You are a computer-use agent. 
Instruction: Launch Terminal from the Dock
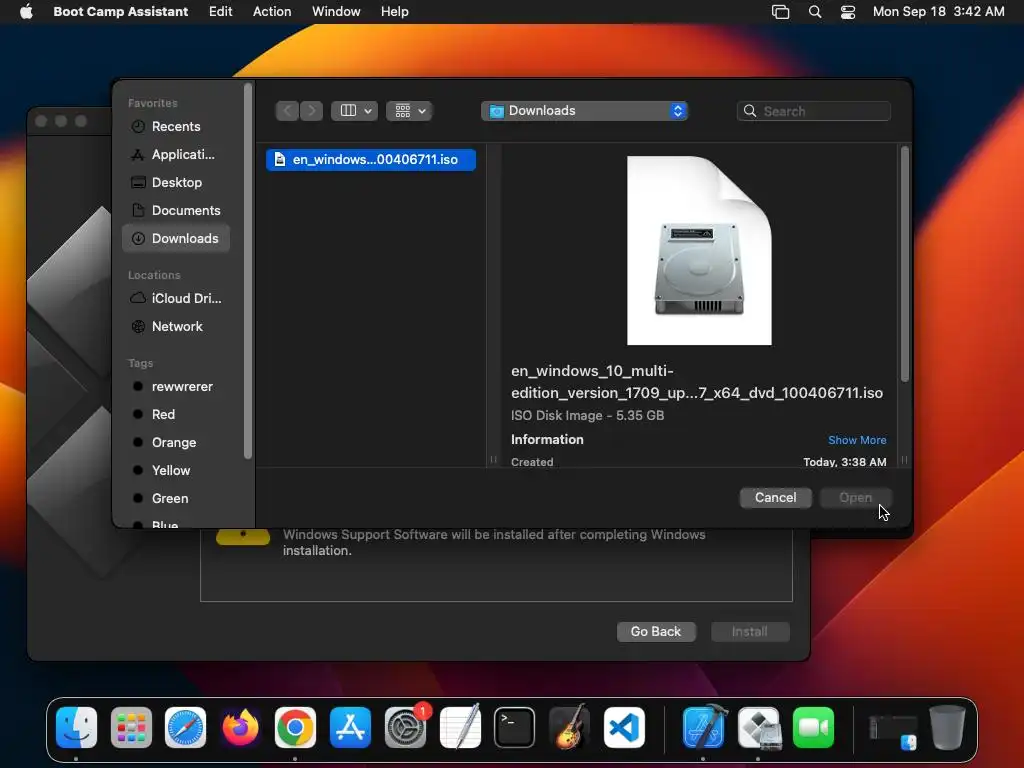click(515, 728)
